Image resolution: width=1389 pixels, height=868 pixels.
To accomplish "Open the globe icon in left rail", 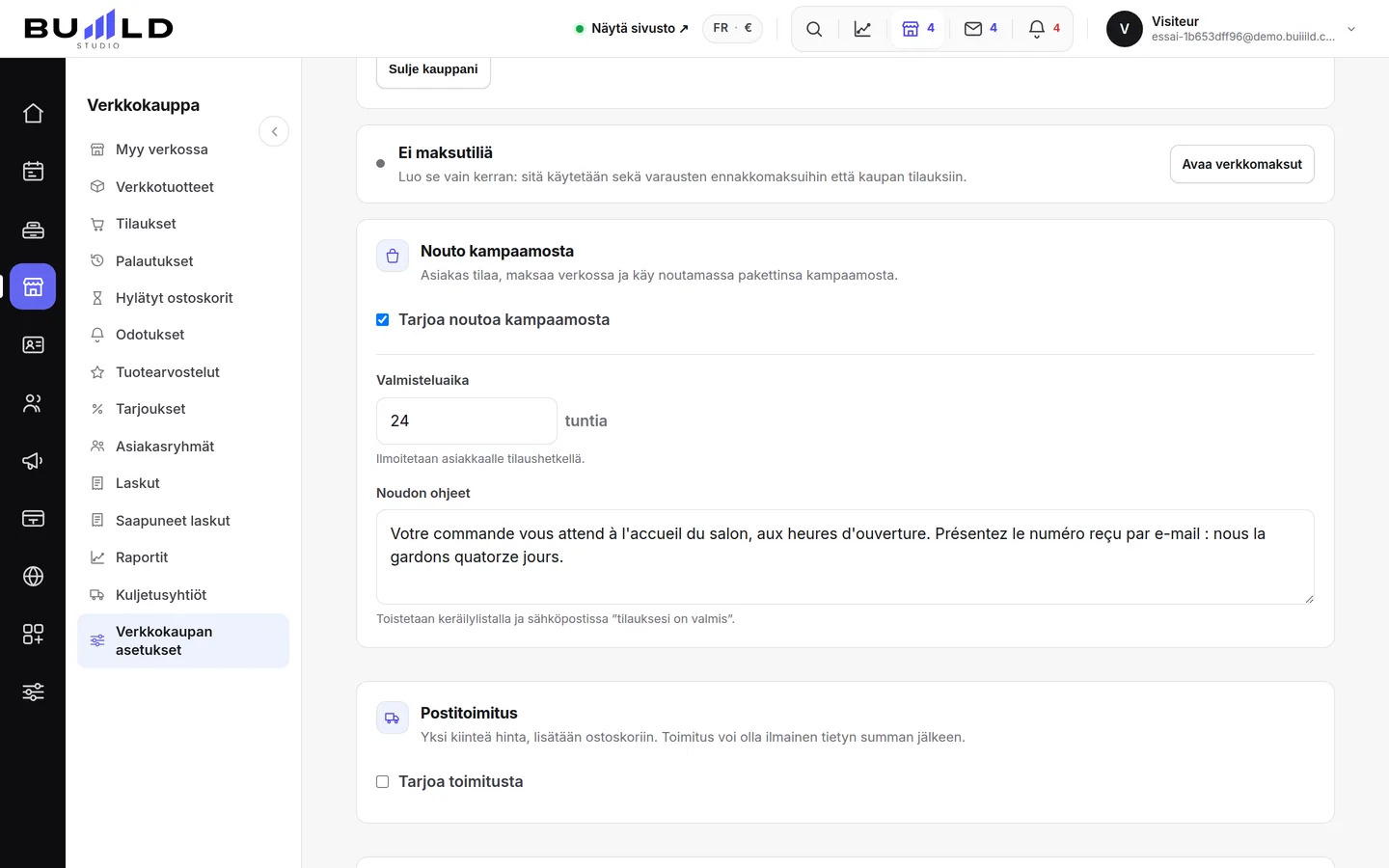I will (x=33, y=577).
